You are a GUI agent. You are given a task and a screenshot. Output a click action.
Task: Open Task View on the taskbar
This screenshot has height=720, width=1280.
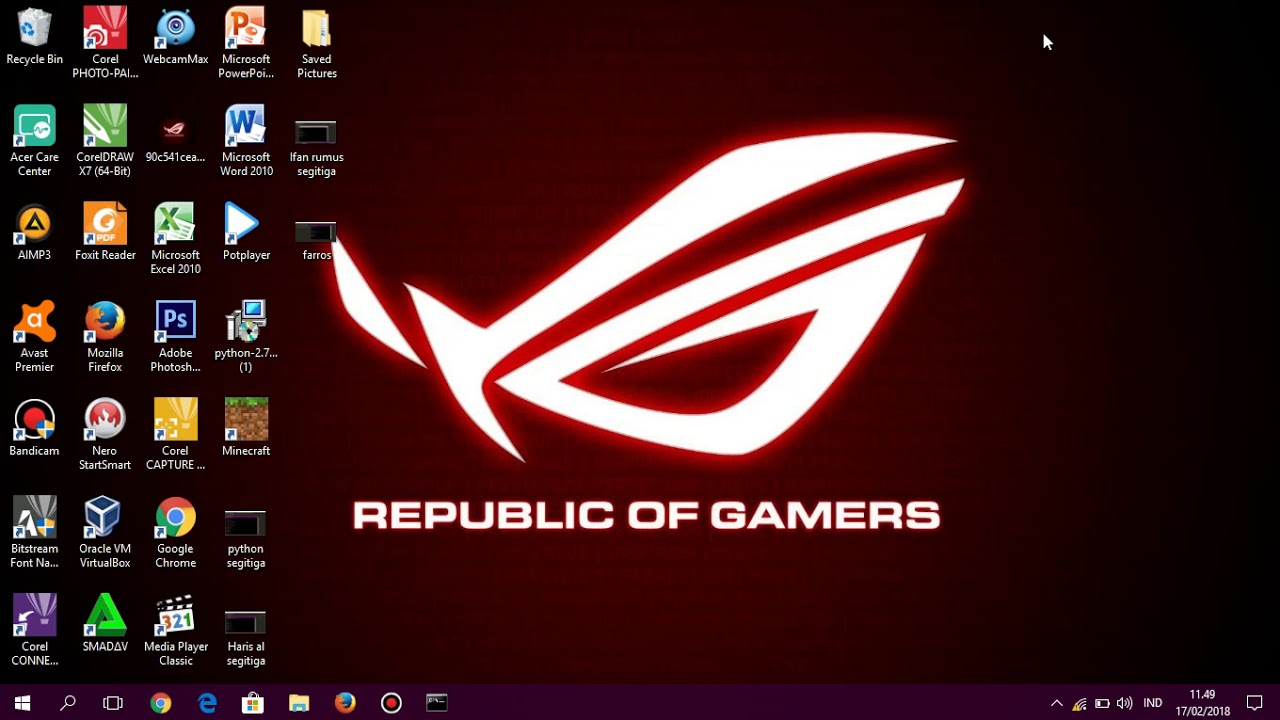coord(113,703)
